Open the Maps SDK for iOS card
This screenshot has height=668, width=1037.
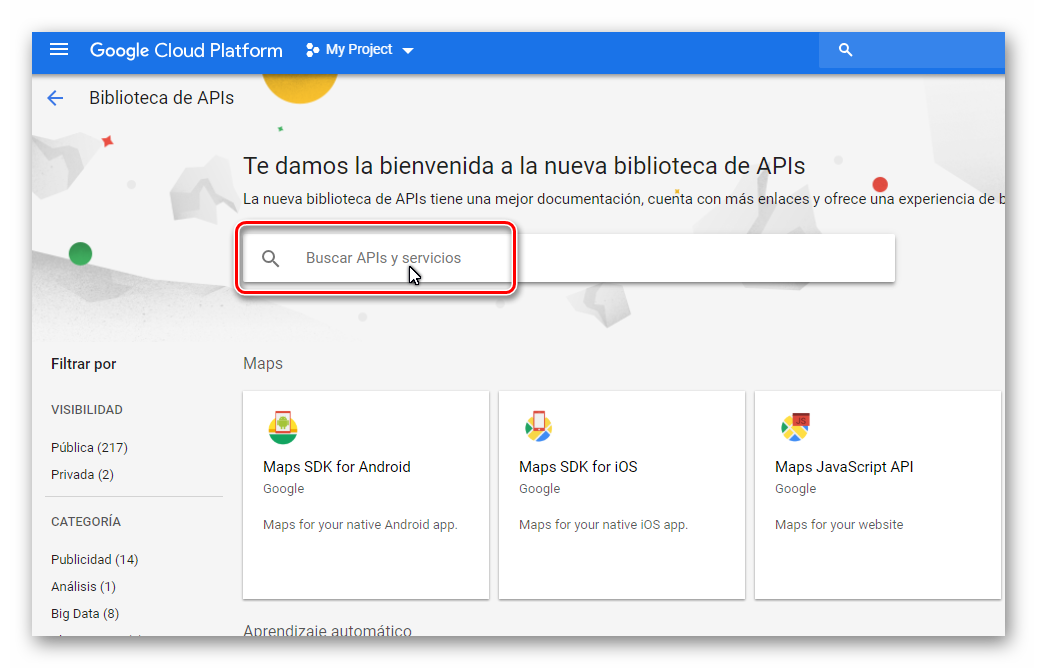pyautogui.click(x=622, y=495)
